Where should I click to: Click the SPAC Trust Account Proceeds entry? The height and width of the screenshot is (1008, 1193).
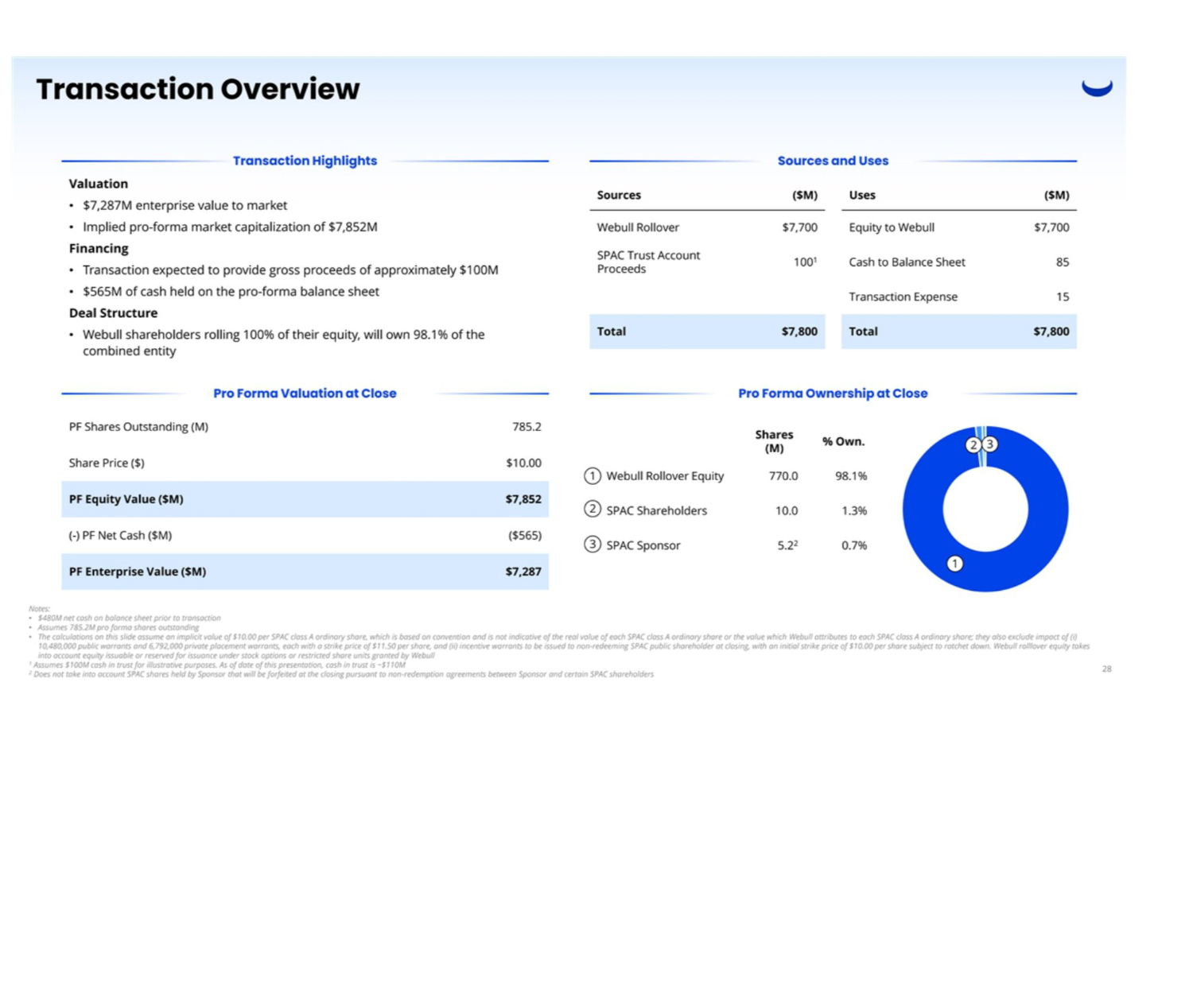[648, 262]
